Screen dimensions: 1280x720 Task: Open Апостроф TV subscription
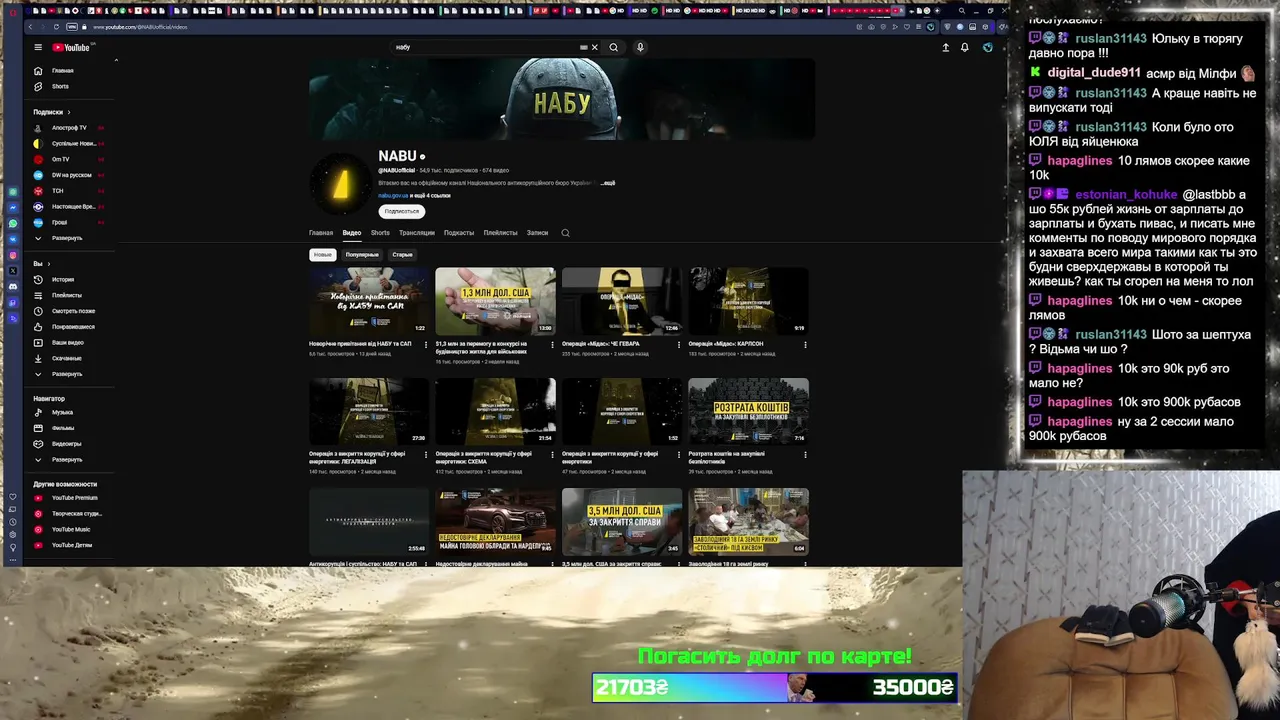[x=69, y=128]
